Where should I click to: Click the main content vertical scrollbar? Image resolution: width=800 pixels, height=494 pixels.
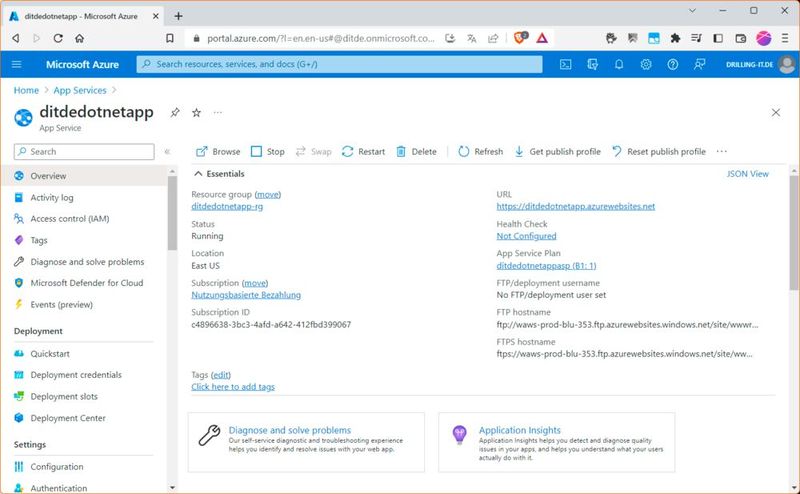click(794, 233)
